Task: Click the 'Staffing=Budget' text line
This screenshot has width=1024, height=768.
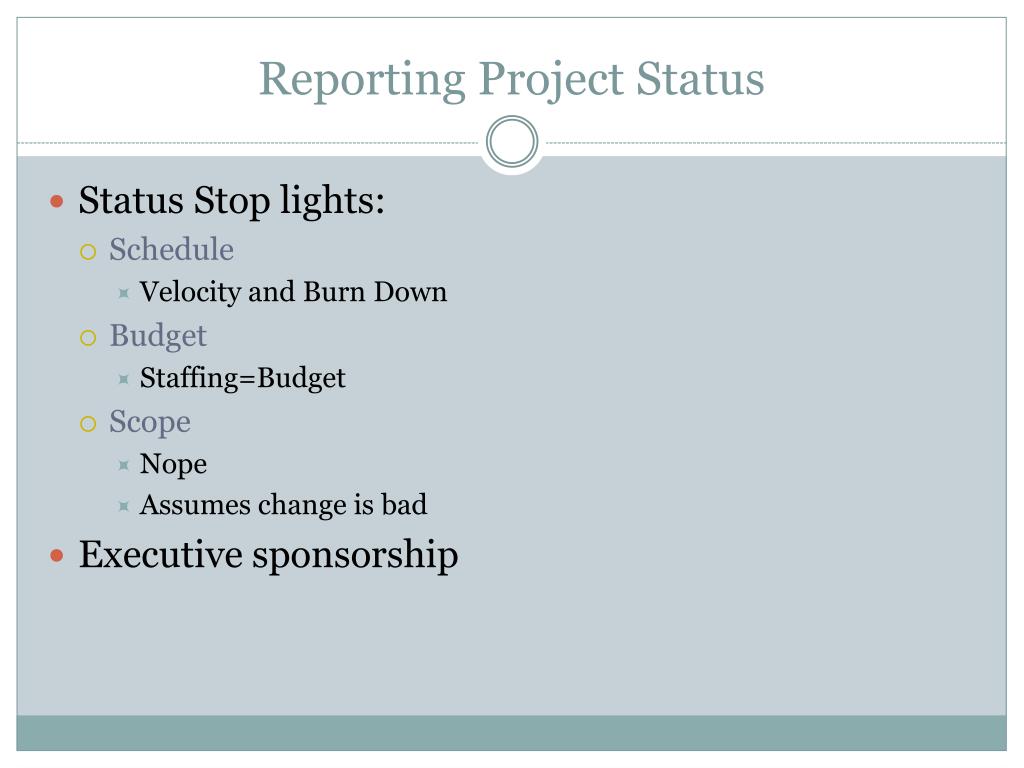Action: (243, 379)
